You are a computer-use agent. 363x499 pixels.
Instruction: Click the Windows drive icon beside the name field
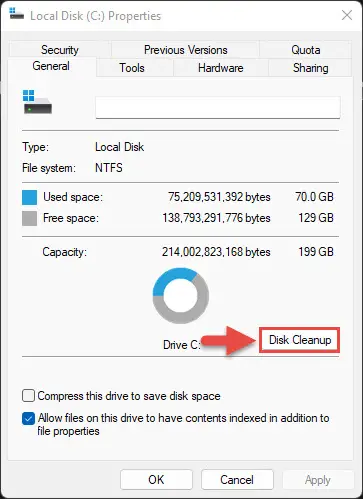(37, 102)
